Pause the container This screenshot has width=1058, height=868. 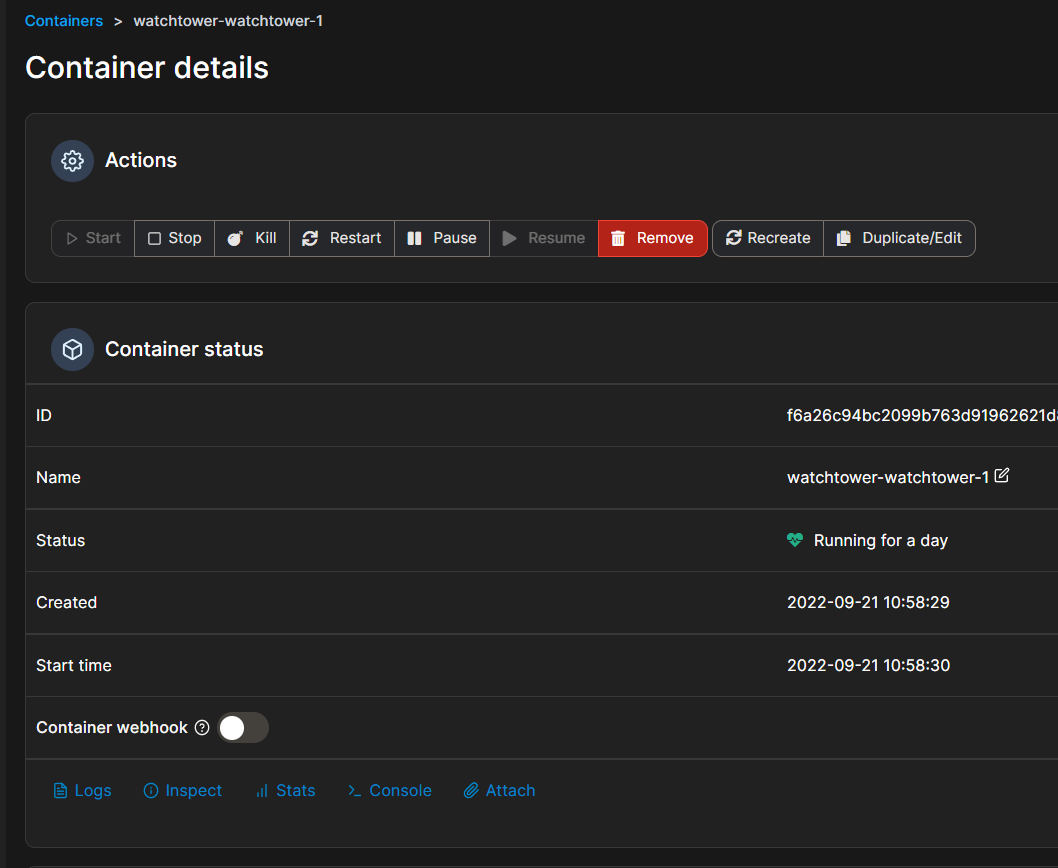coord(441,238)
